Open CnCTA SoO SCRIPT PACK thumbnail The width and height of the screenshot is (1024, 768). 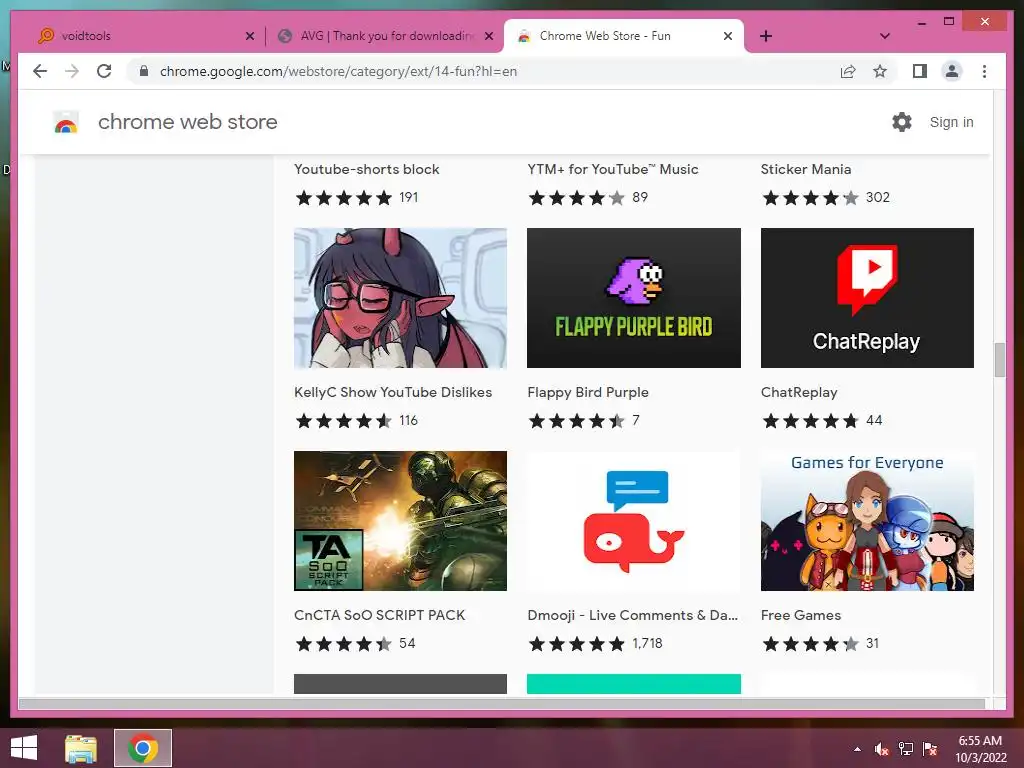(400, 521)
